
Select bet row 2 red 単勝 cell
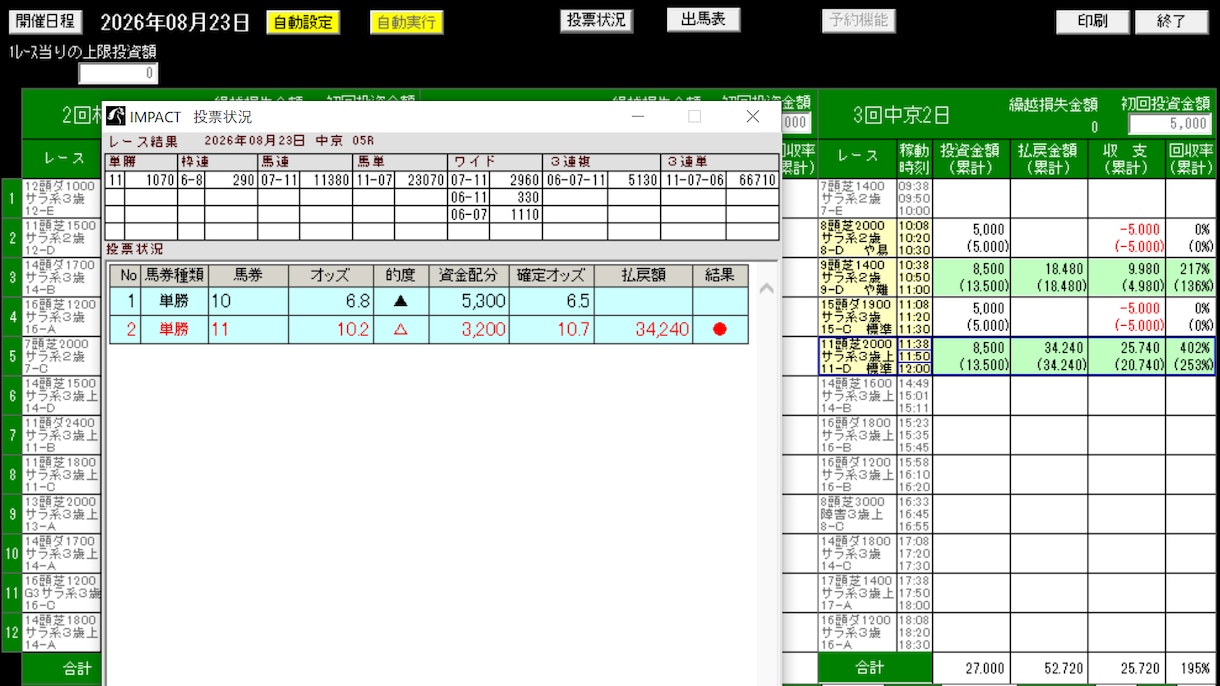click(x=174, y=329)
